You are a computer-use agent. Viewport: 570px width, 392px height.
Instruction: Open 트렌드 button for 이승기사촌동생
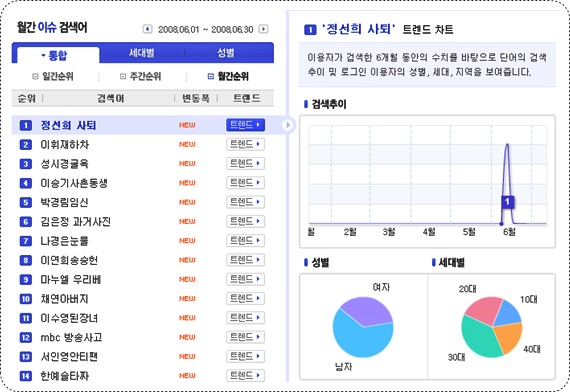click(245, 183)
